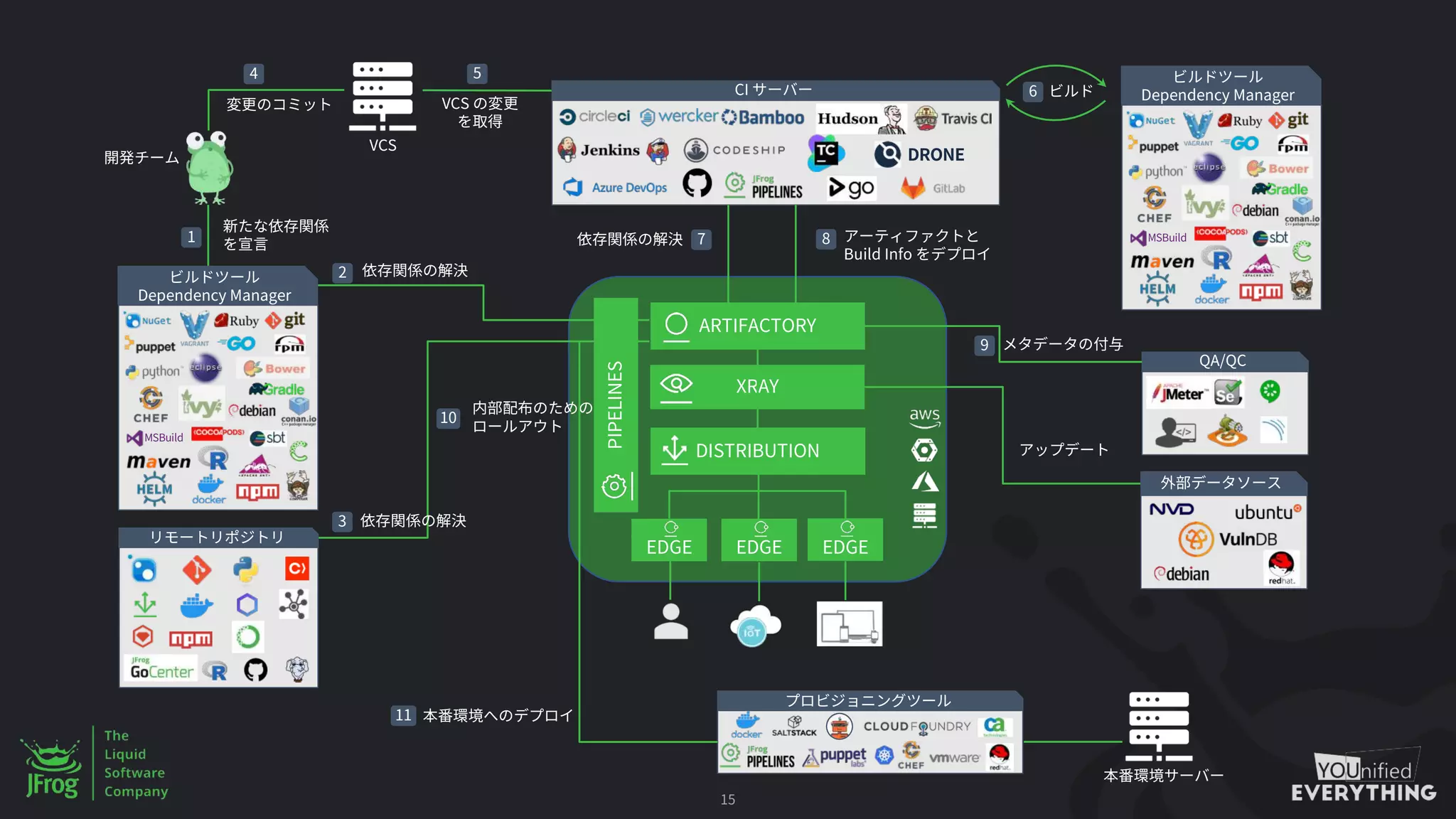
Task: Select the XRAY box
Action: [x=757, y=387]
